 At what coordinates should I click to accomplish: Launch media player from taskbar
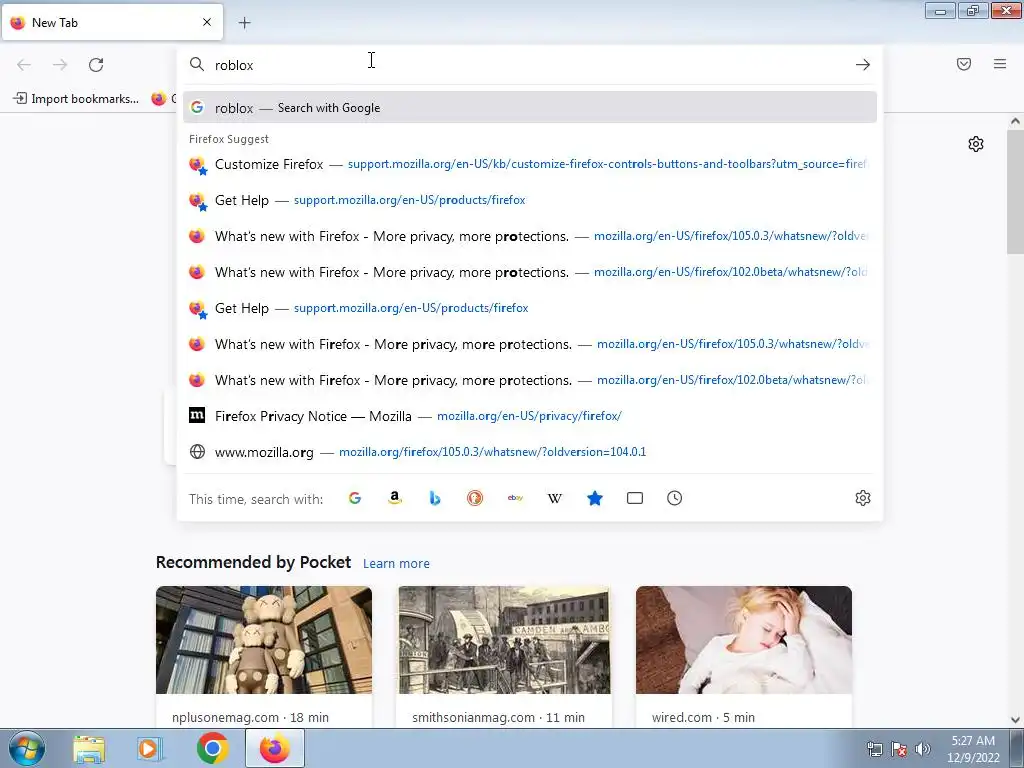[x=149, y=749]
